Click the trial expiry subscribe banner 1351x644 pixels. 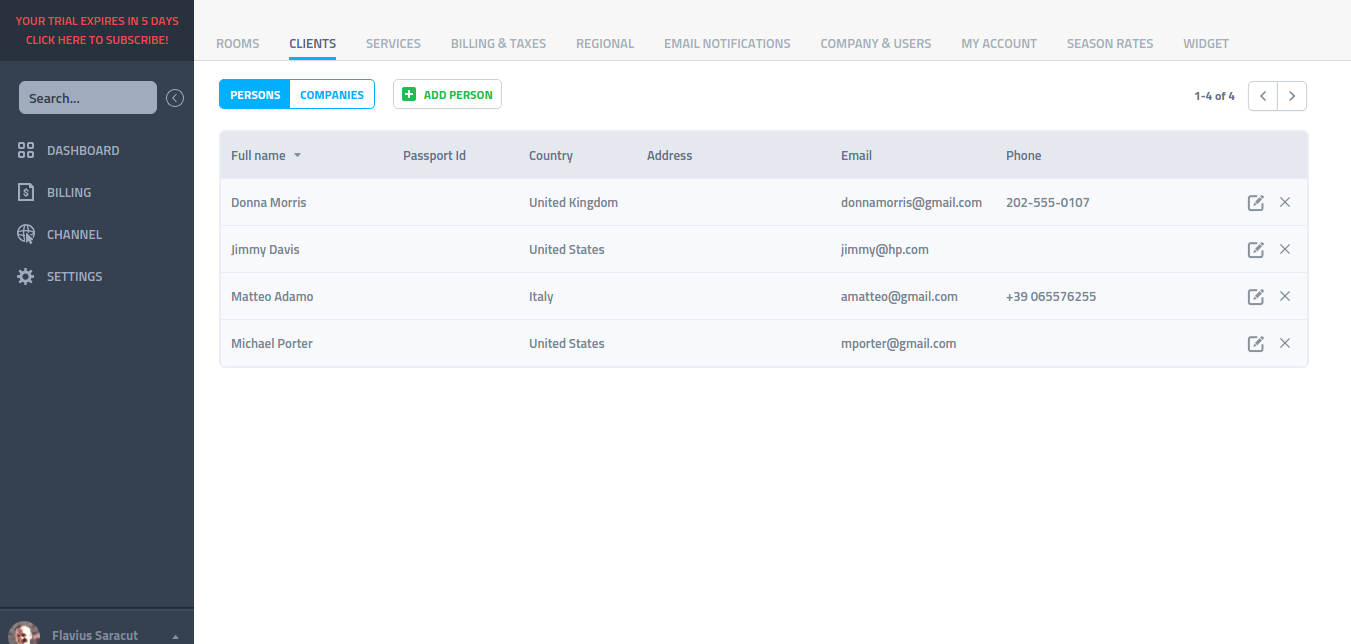click(x=97, y=30)
